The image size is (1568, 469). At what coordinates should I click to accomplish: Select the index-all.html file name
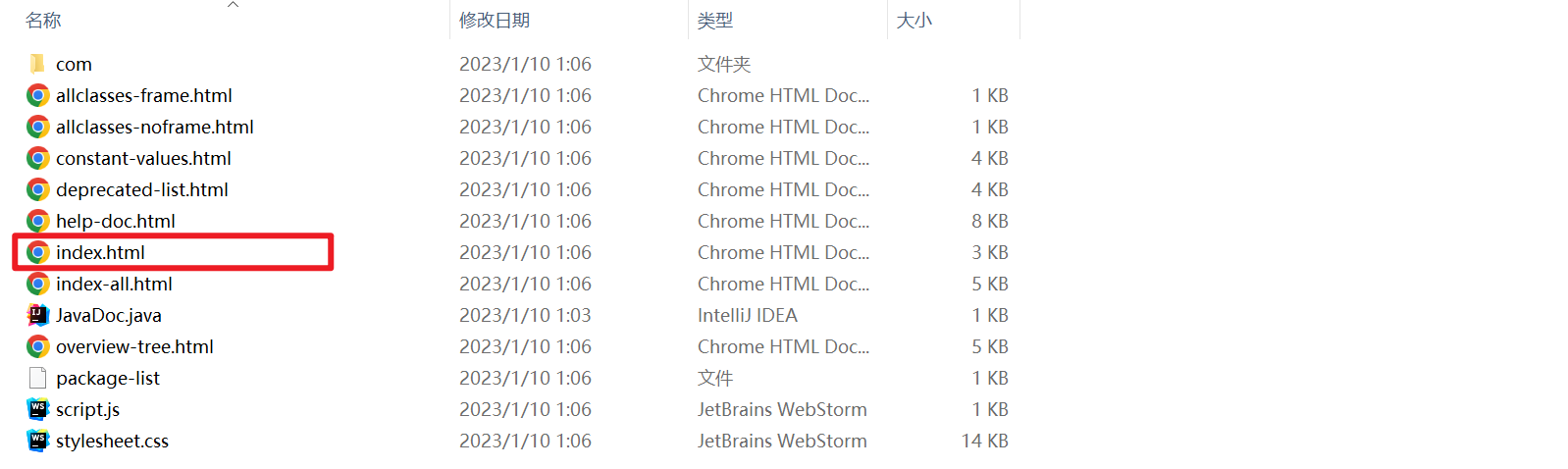coord(114,284)
